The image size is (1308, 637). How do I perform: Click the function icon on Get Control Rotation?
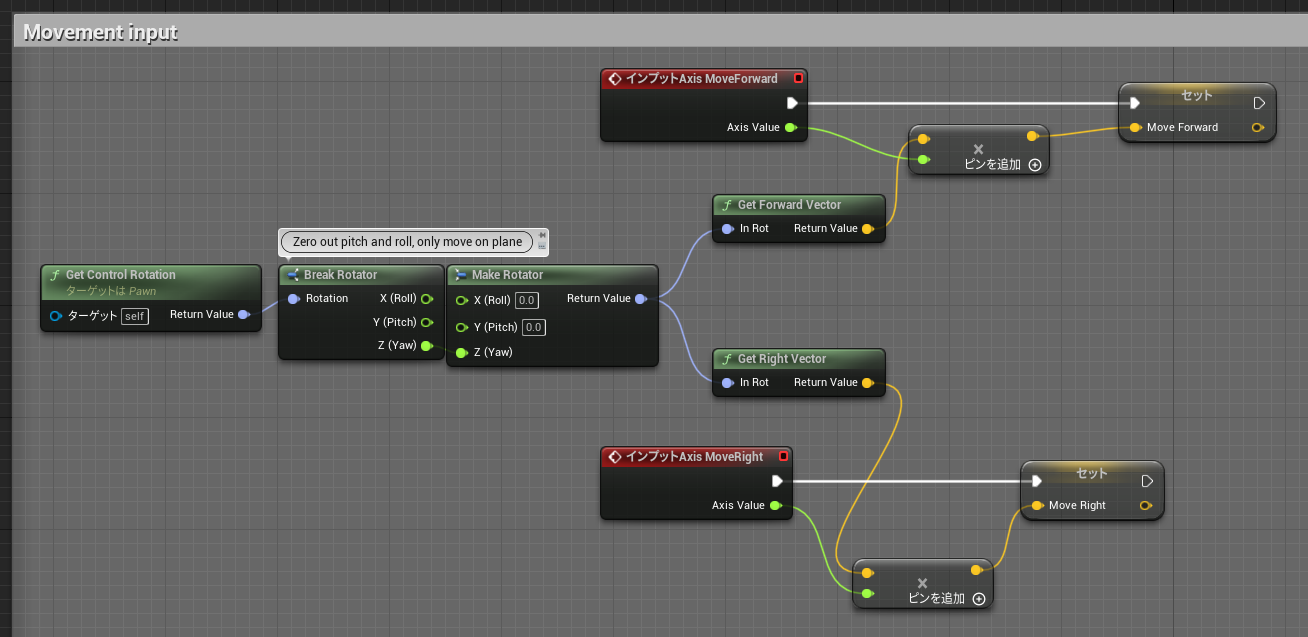[55, 274]
